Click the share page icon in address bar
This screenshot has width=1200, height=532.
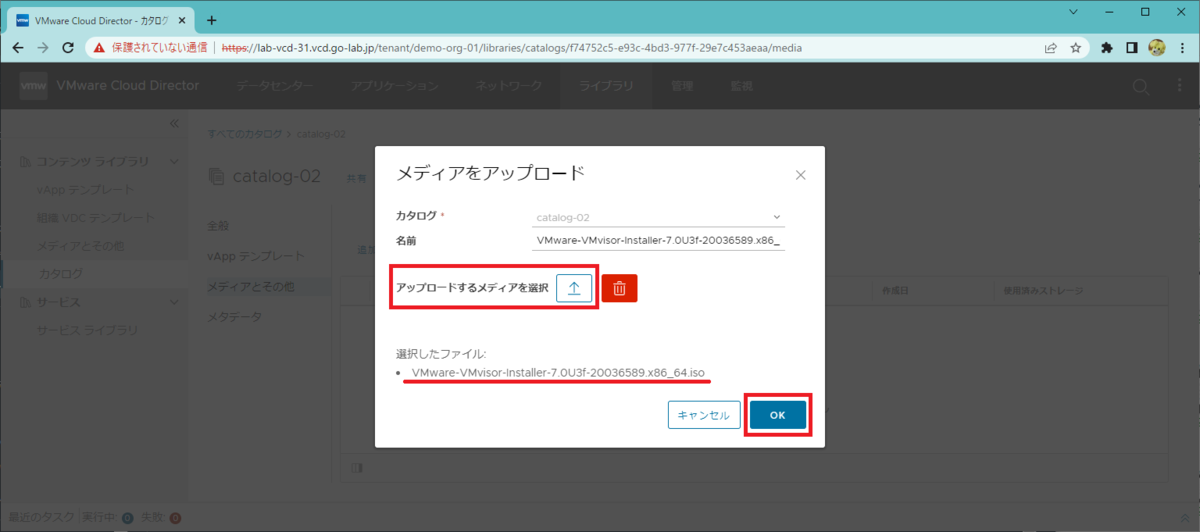[x=1051, y=47]
